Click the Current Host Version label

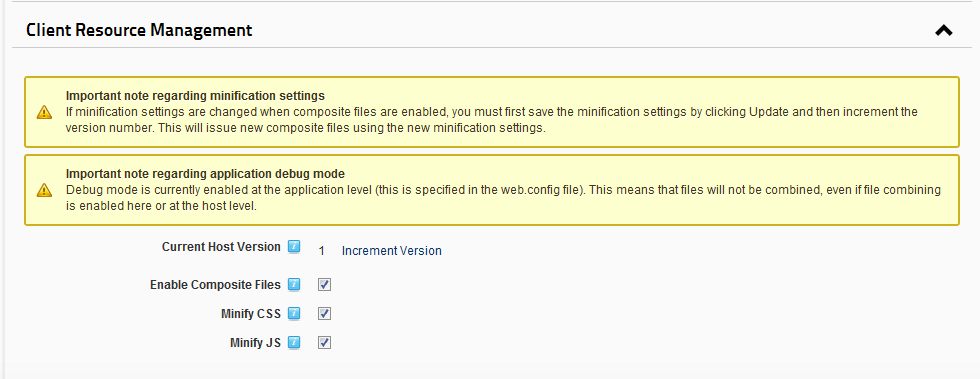[221, 246]
